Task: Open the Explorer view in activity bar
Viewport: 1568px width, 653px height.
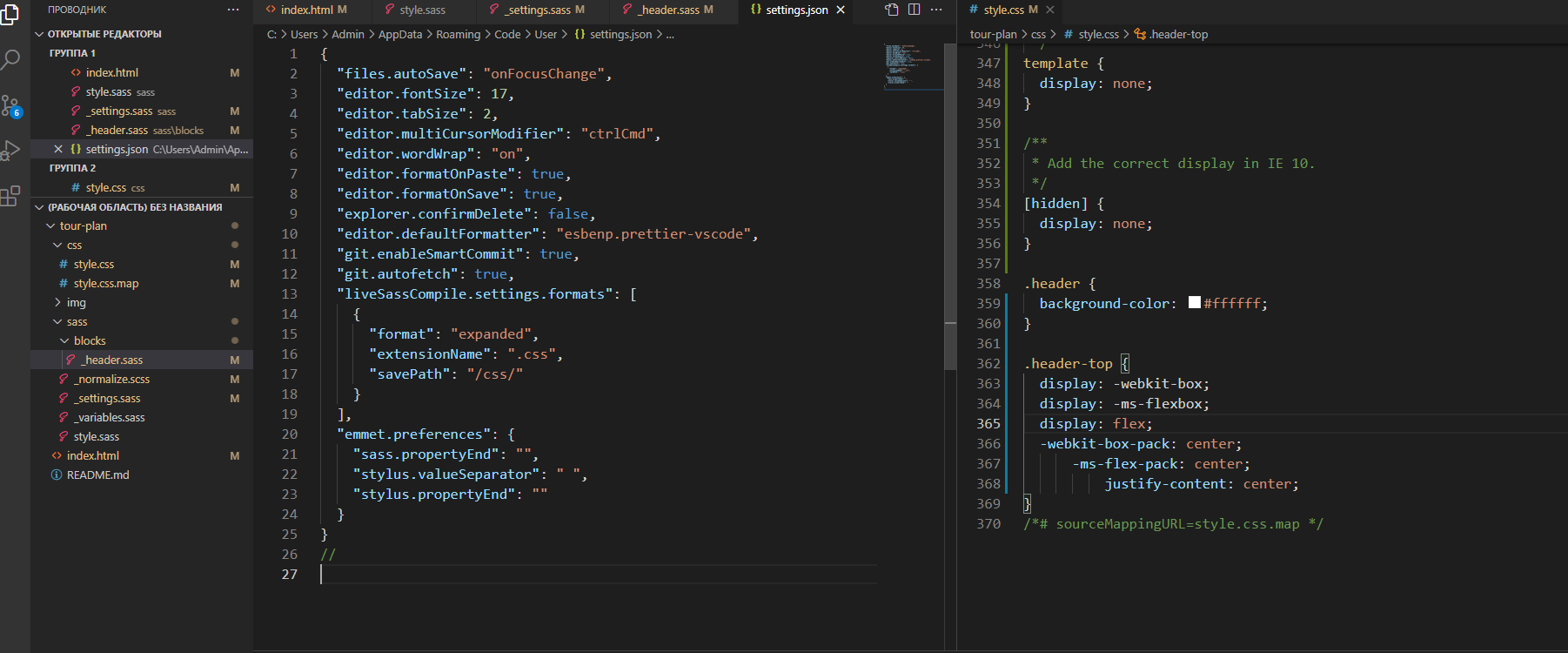Action: [10, 14]
